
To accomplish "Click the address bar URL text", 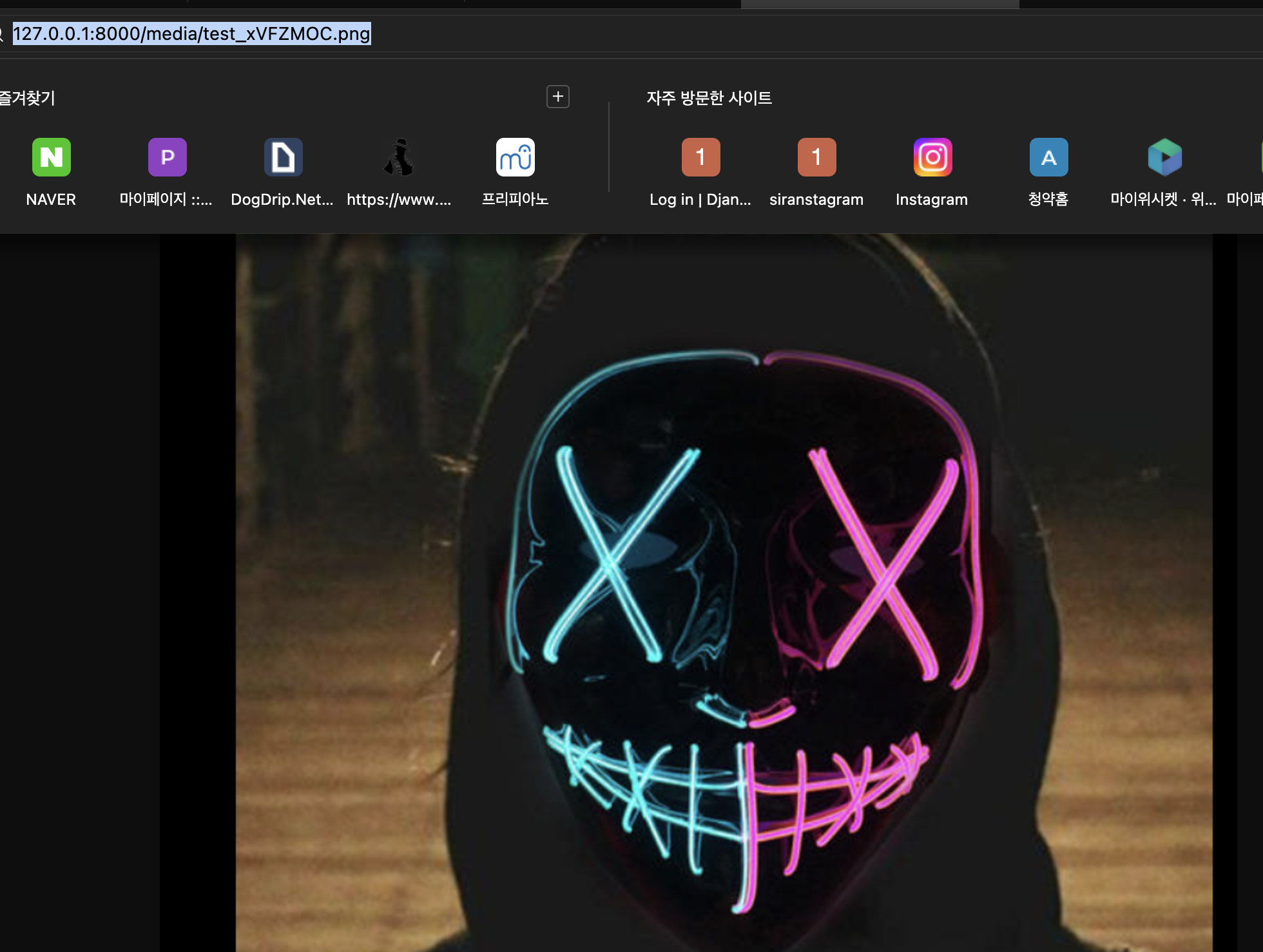I will pos(191,33).
